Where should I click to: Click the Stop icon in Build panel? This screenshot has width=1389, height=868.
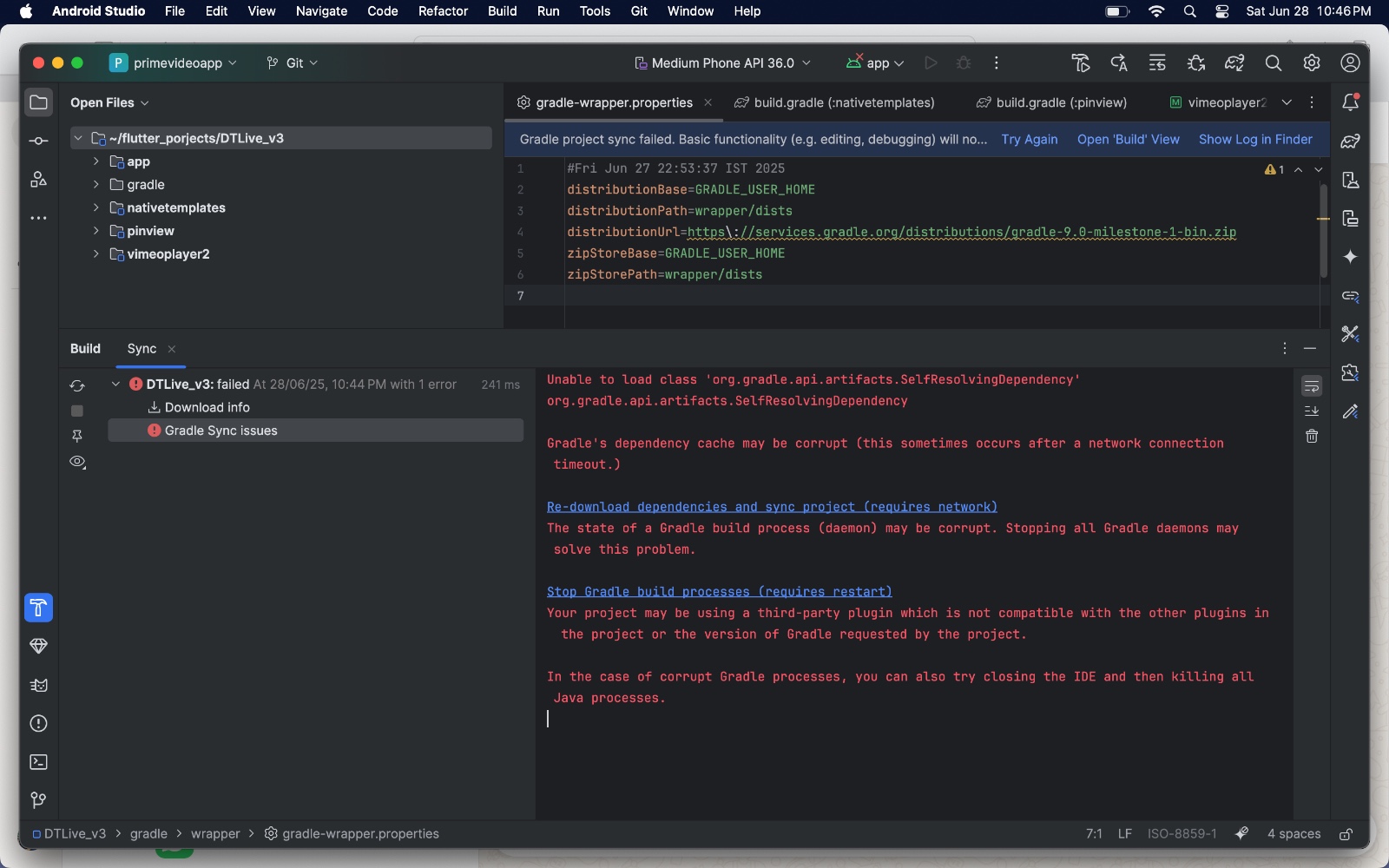coord(77,411)
